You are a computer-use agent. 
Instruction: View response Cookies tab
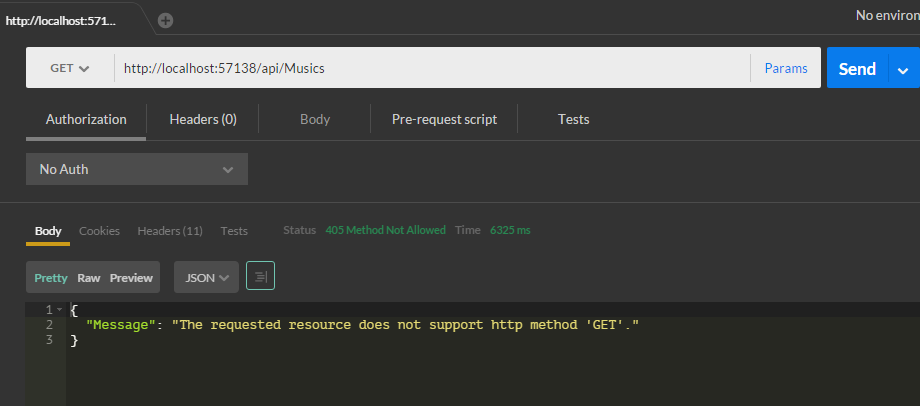click(x=99, y=231)
